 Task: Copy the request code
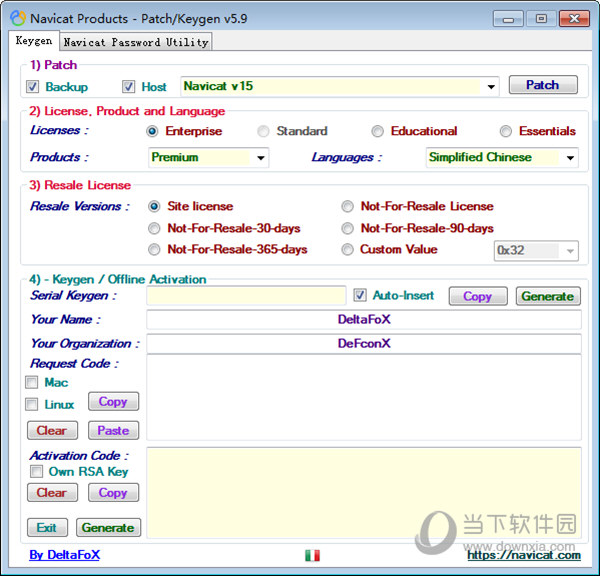click(113, 401)
